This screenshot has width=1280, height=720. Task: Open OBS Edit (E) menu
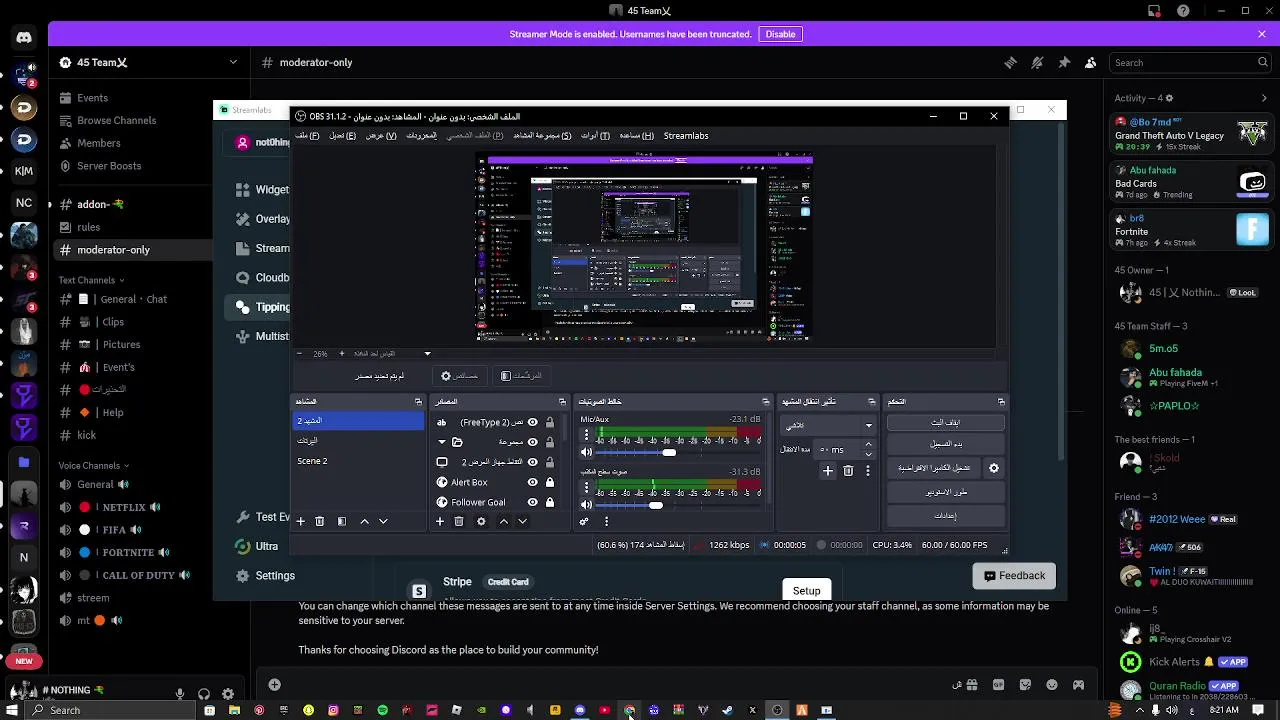[342, 135]
